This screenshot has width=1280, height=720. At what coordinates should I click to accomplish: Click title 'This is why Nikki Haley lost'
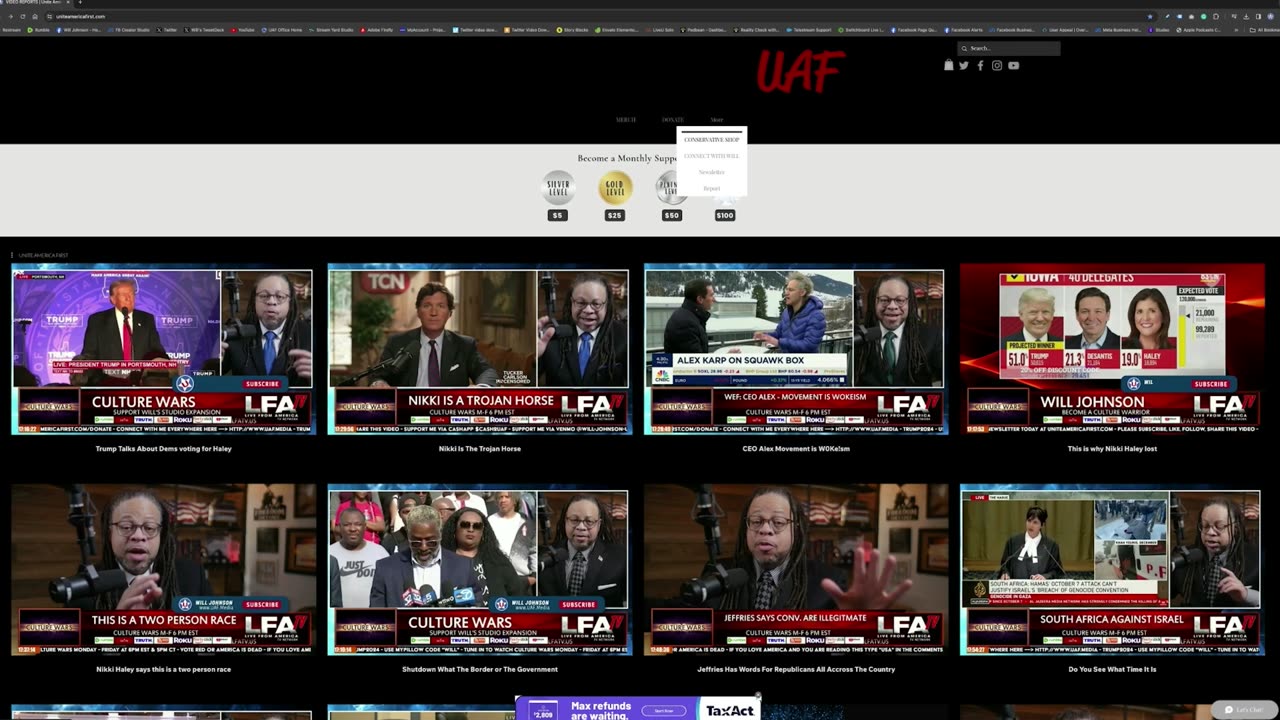pos(1112,449)
